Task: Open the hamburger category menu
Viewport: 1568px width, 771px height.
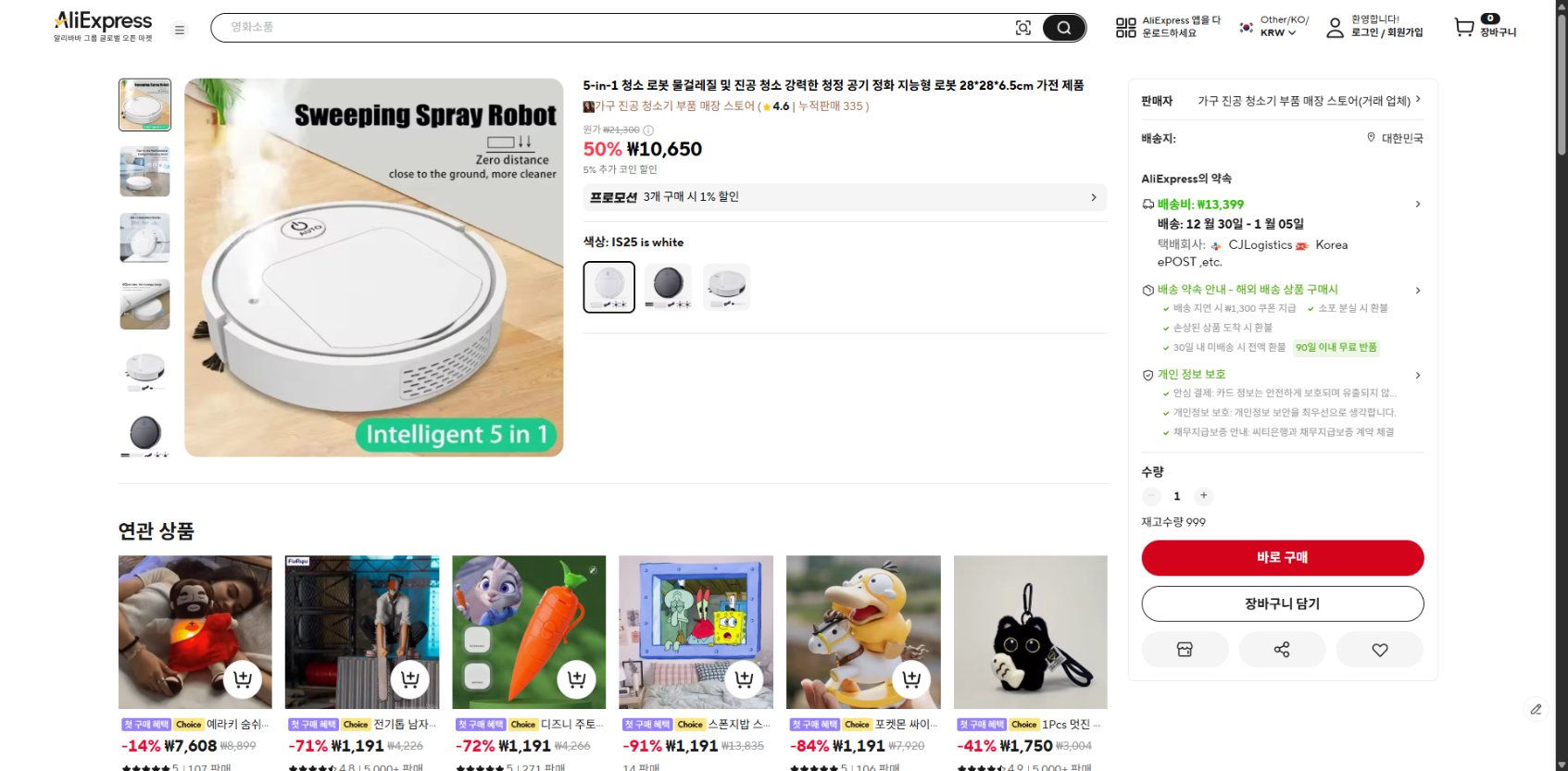Action: pos(180,30)
